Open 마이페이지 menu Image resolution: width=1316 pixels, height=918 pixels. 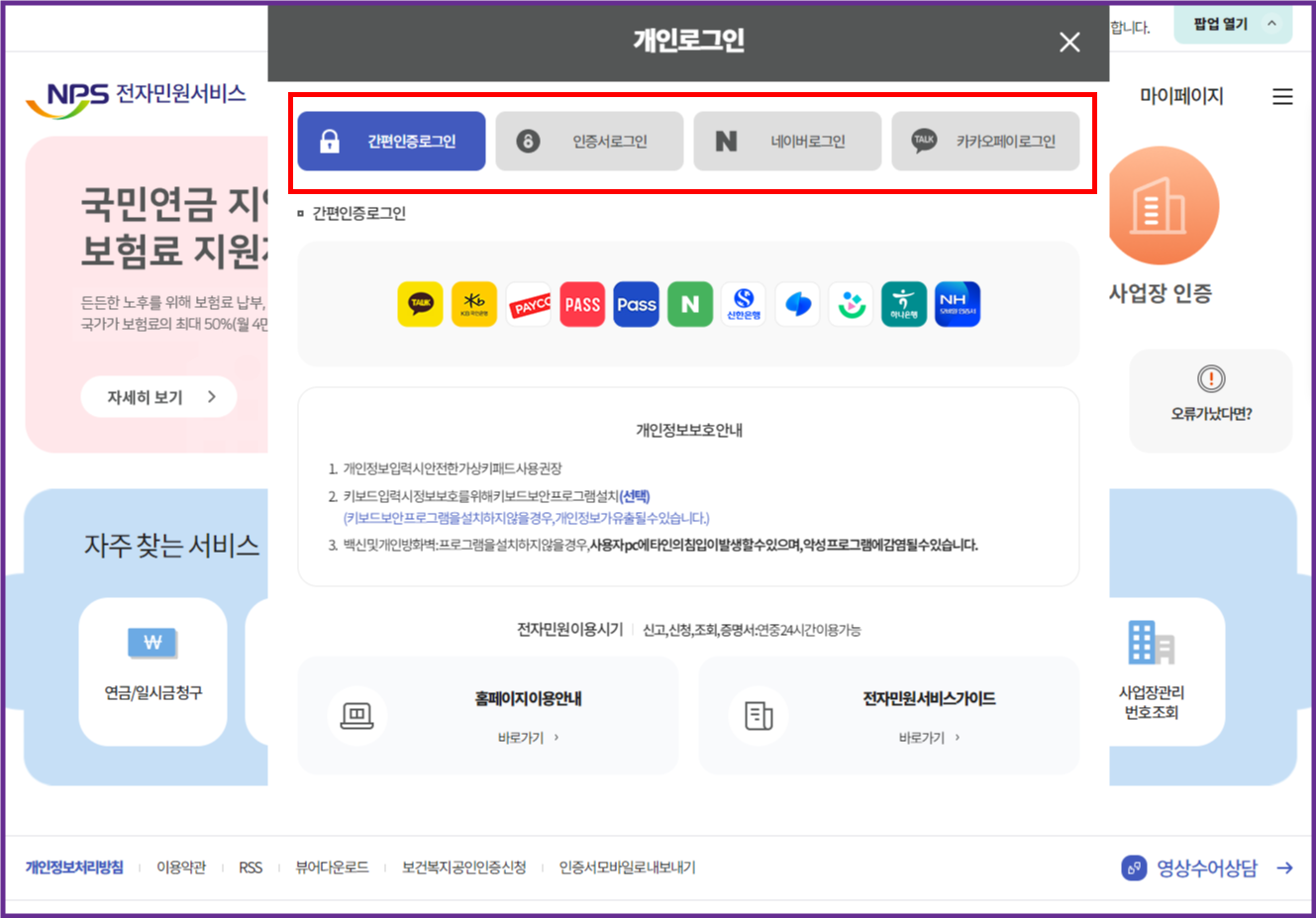click(x=1181, y=96)
